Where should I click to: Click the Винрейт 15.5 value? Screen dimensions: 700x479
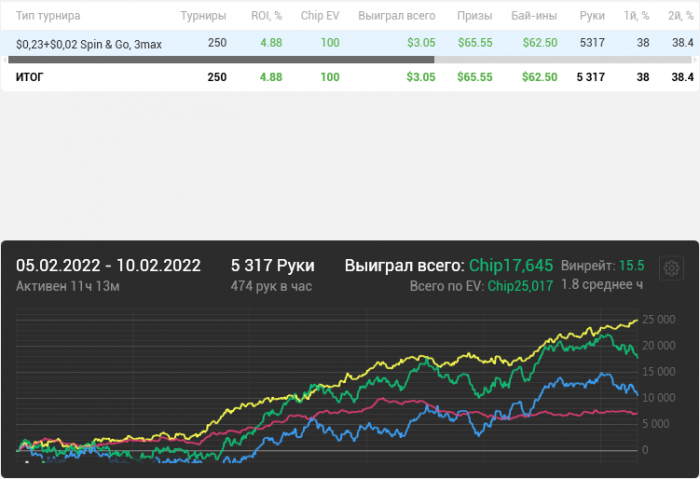coord(632,266)
